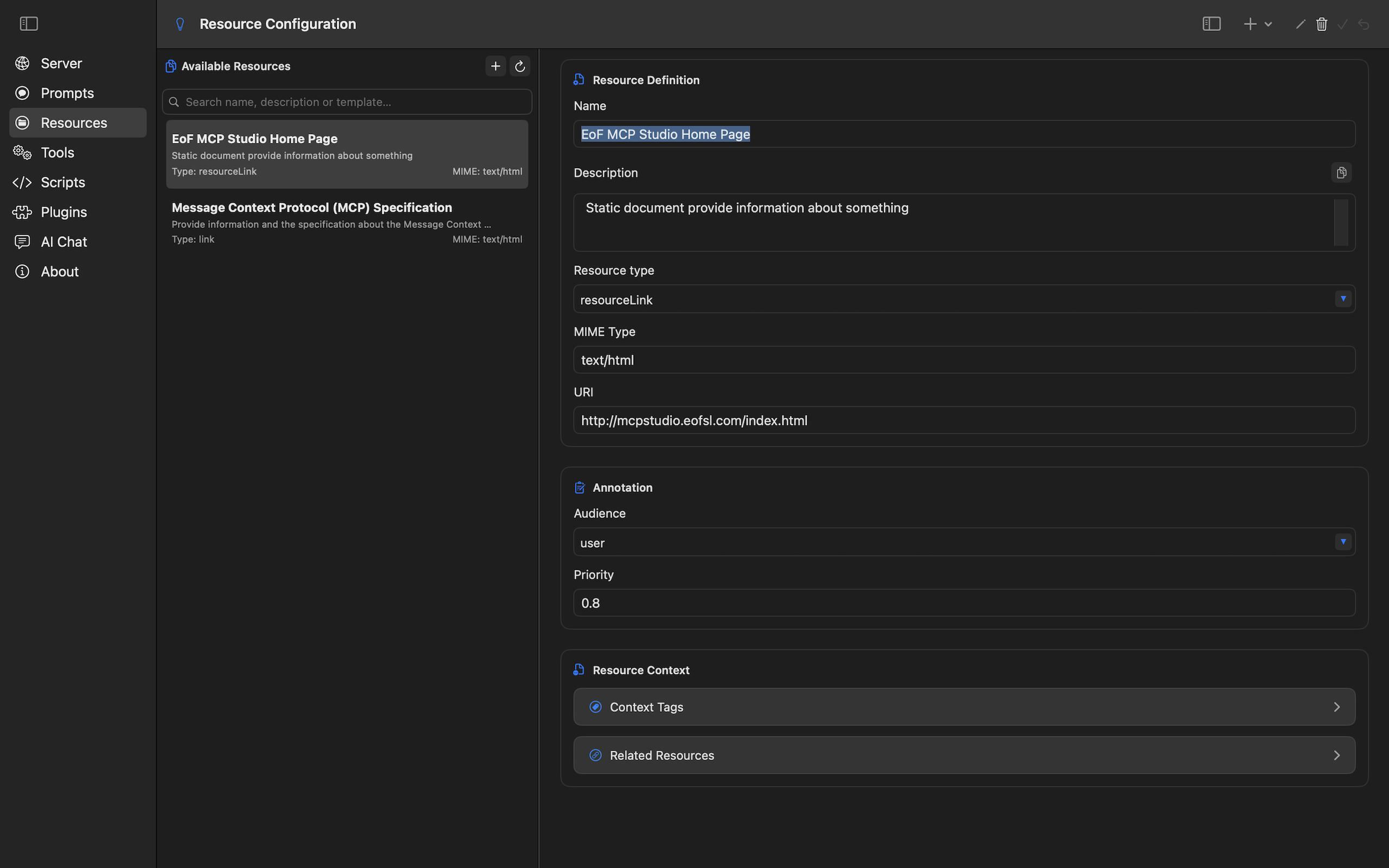Screen dimensions: 1389x868
Task: Open the Plugins section
Action: 78,213
